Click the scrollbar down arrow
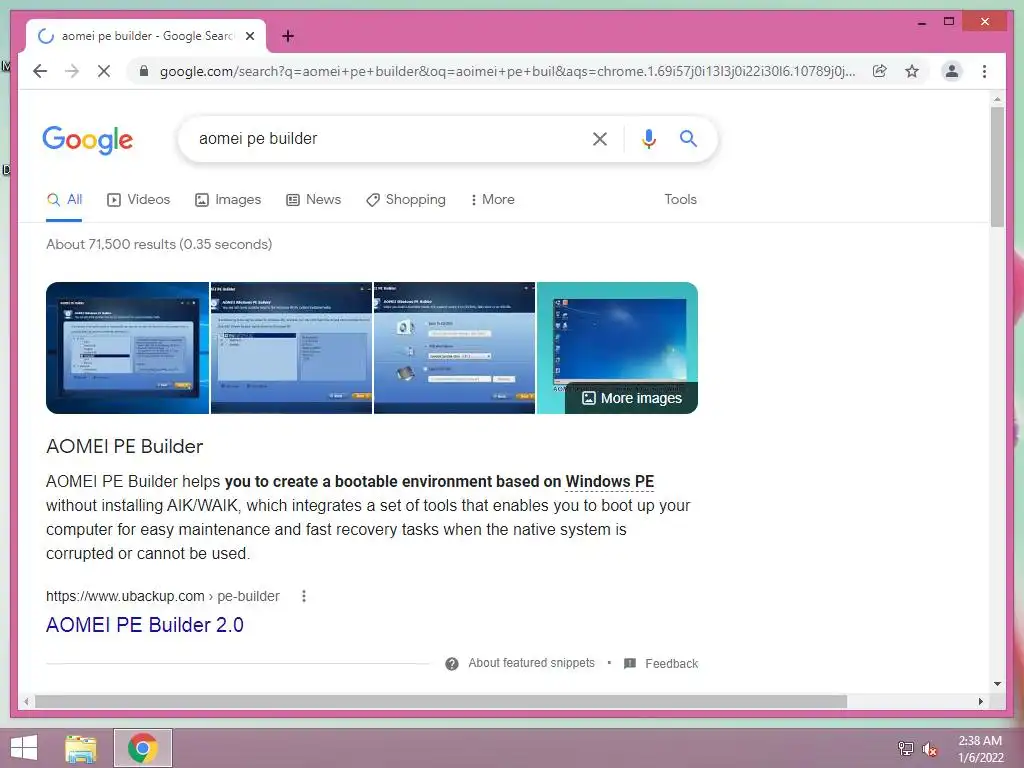The width and height of the screenshot is (1024, 768). (997, 684)
